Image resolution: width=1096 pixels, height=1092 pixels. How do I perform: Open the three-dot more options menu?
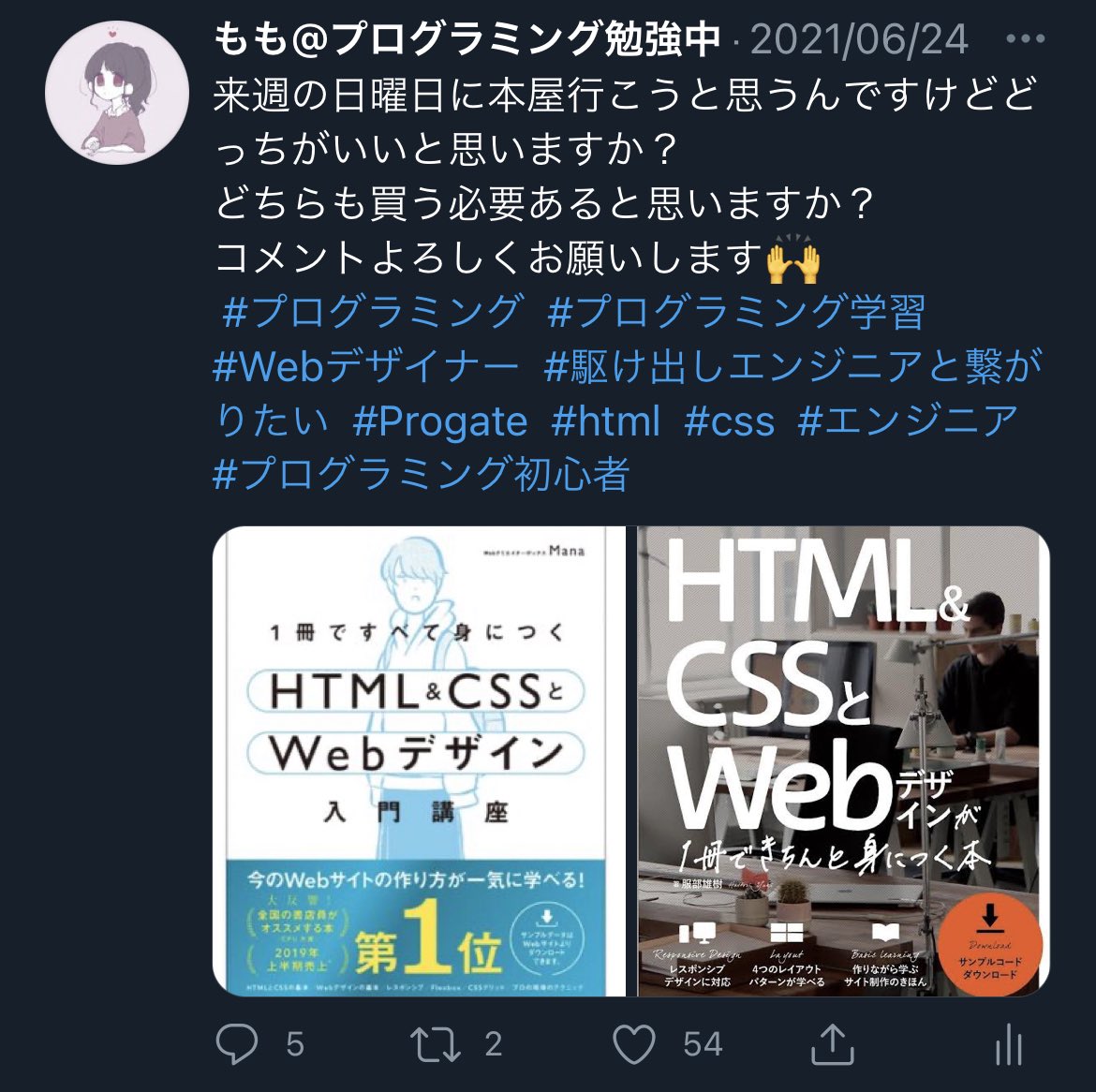(x=1026, y=39)
